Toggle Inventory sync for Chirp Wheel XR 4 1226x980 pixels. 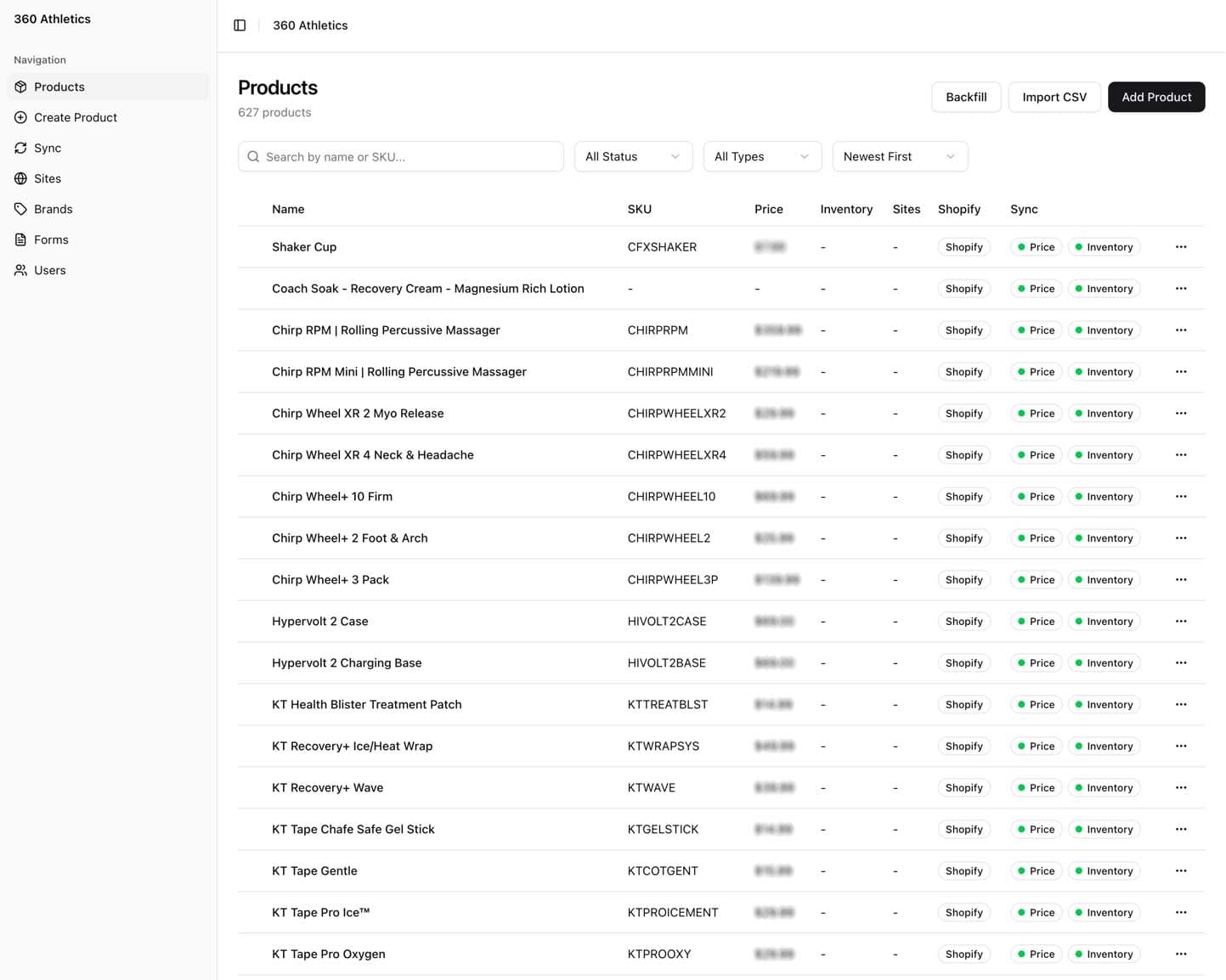pos(1104,455)
